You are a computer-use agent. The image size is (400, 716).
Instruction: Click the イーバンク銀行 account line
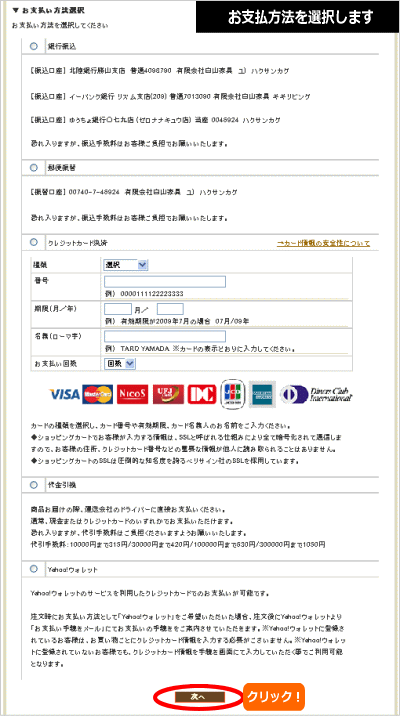tap(170, 97)
